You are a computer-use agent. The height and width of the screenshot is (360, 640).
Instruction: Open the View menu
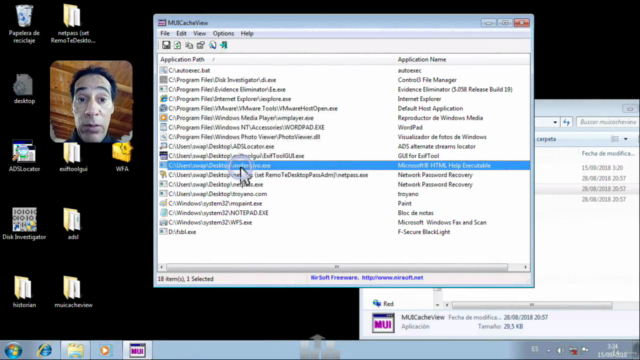pos(200,33)
